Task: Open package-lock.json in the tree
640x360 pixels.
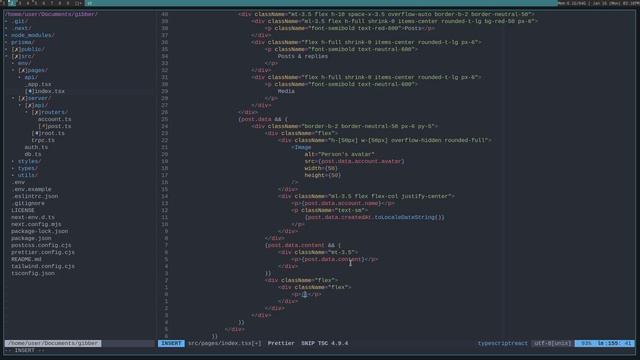Action: [x=40, y=231]
